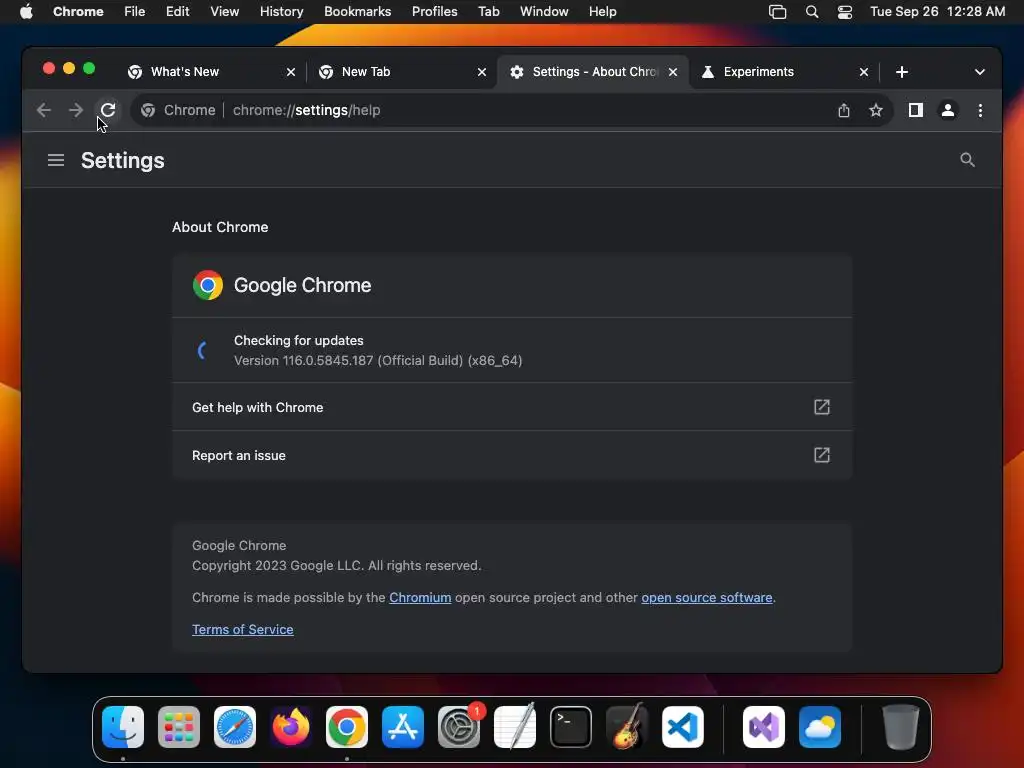Screen dimensions: 1024x768
Task: Open the Tab menu
Action: pos(488,12)
